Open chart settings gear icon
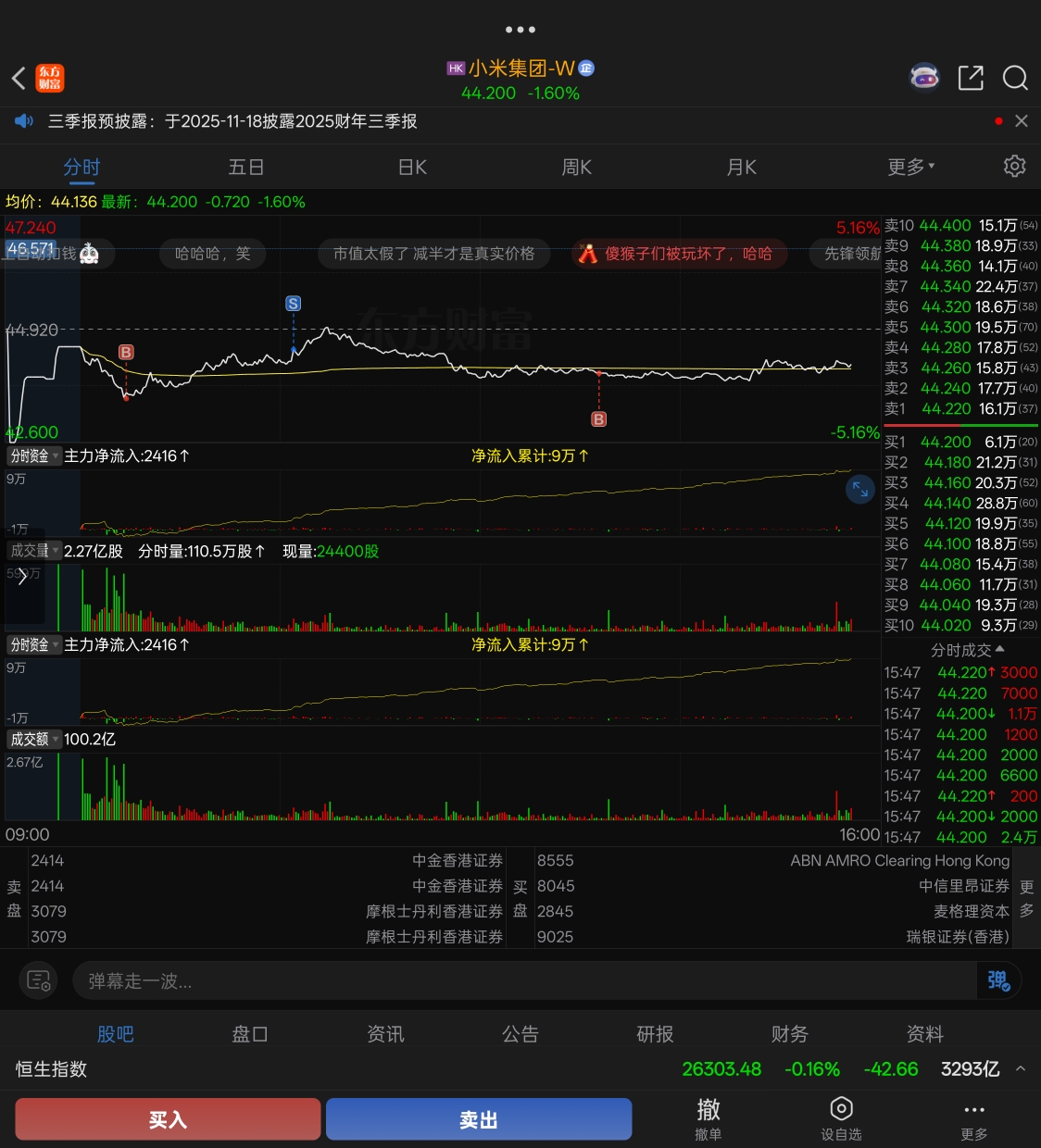Image resolution: width=1041 pixels, height=1148 pixels. [1015, 166]
